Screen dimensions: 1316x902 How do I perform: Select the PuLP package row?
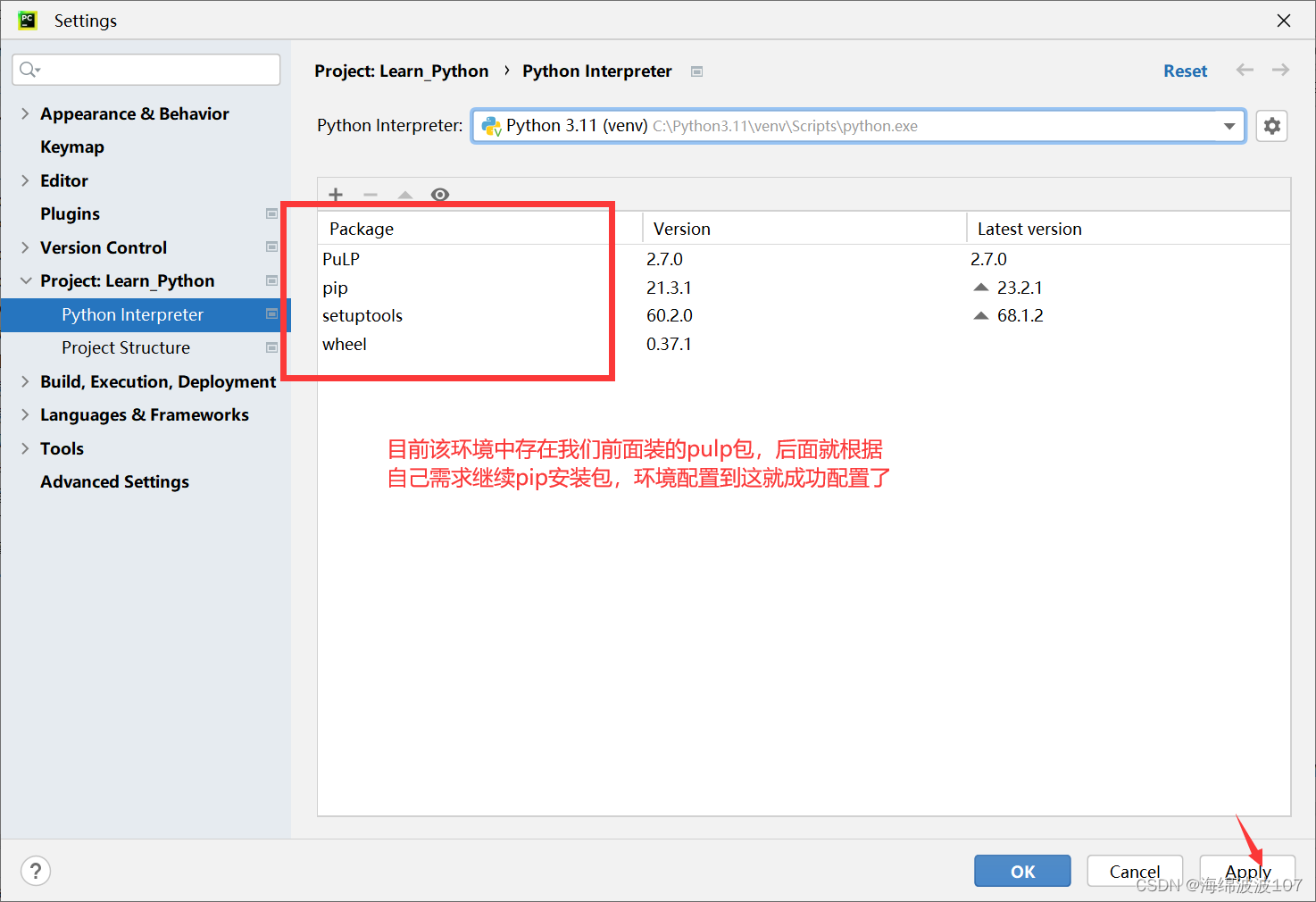tap(804, 259)
